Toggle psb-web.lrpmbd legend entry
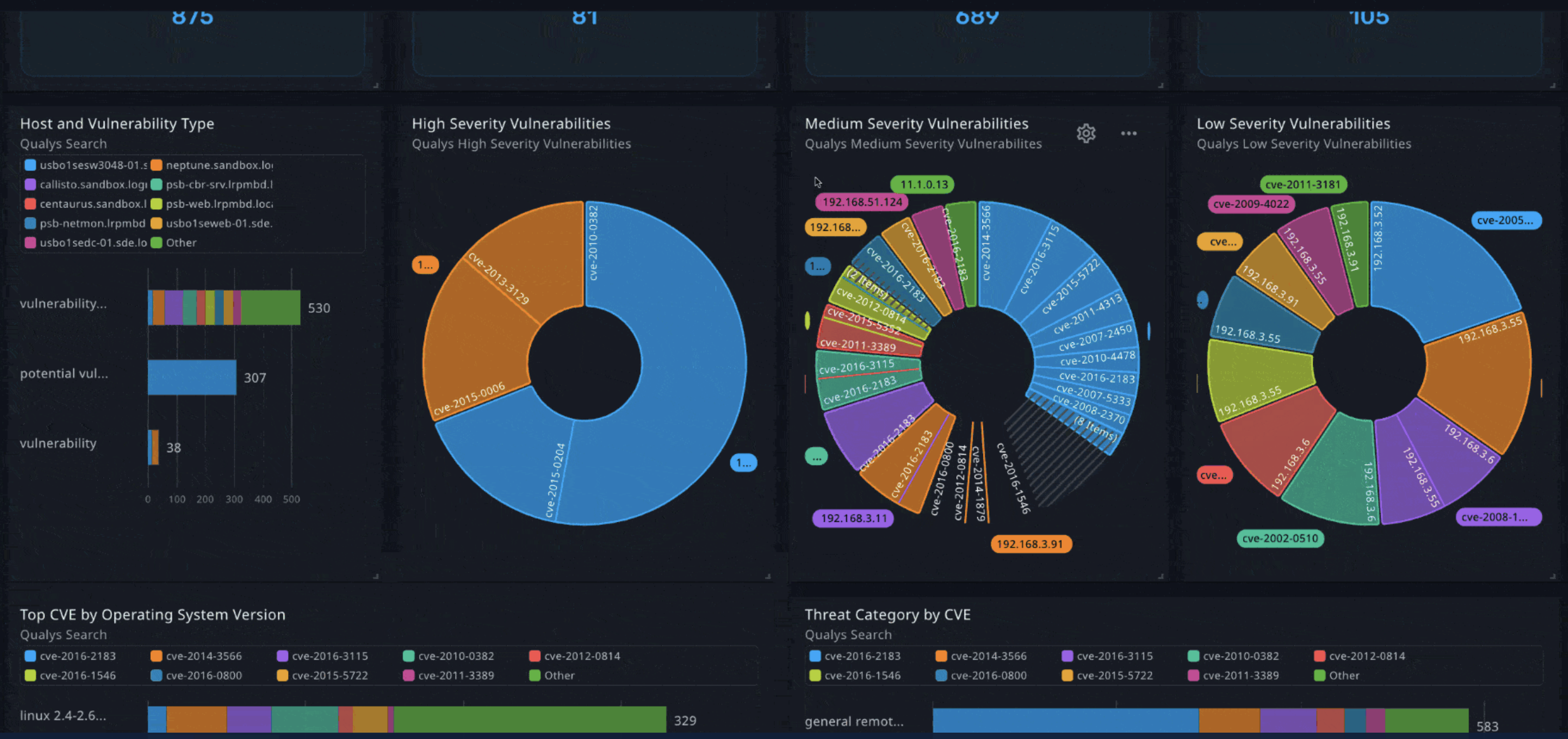This screenshot has height=739, width=1568. coord(212,204)
